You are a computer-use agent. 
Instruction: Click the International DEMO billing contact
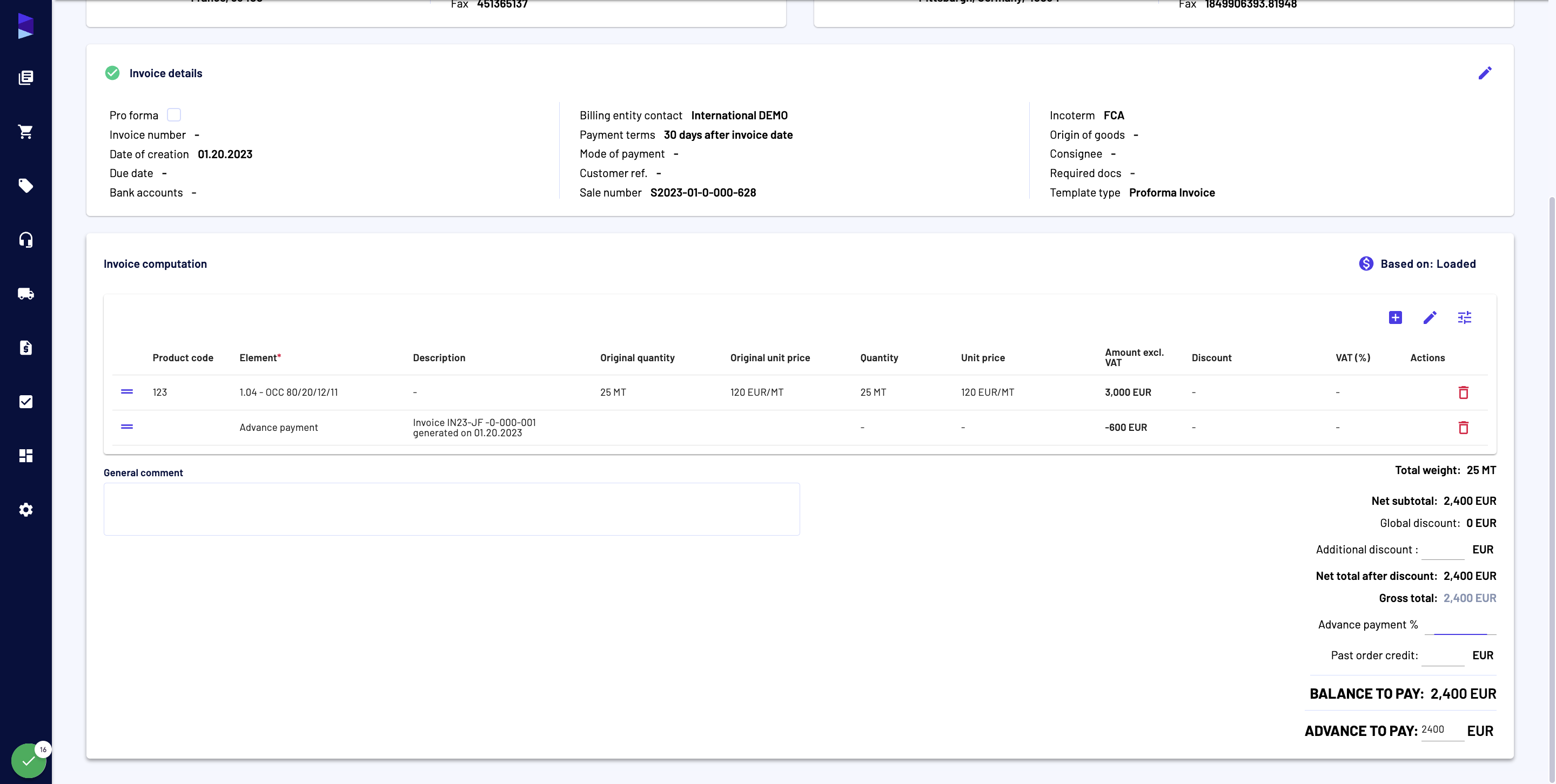739,115
